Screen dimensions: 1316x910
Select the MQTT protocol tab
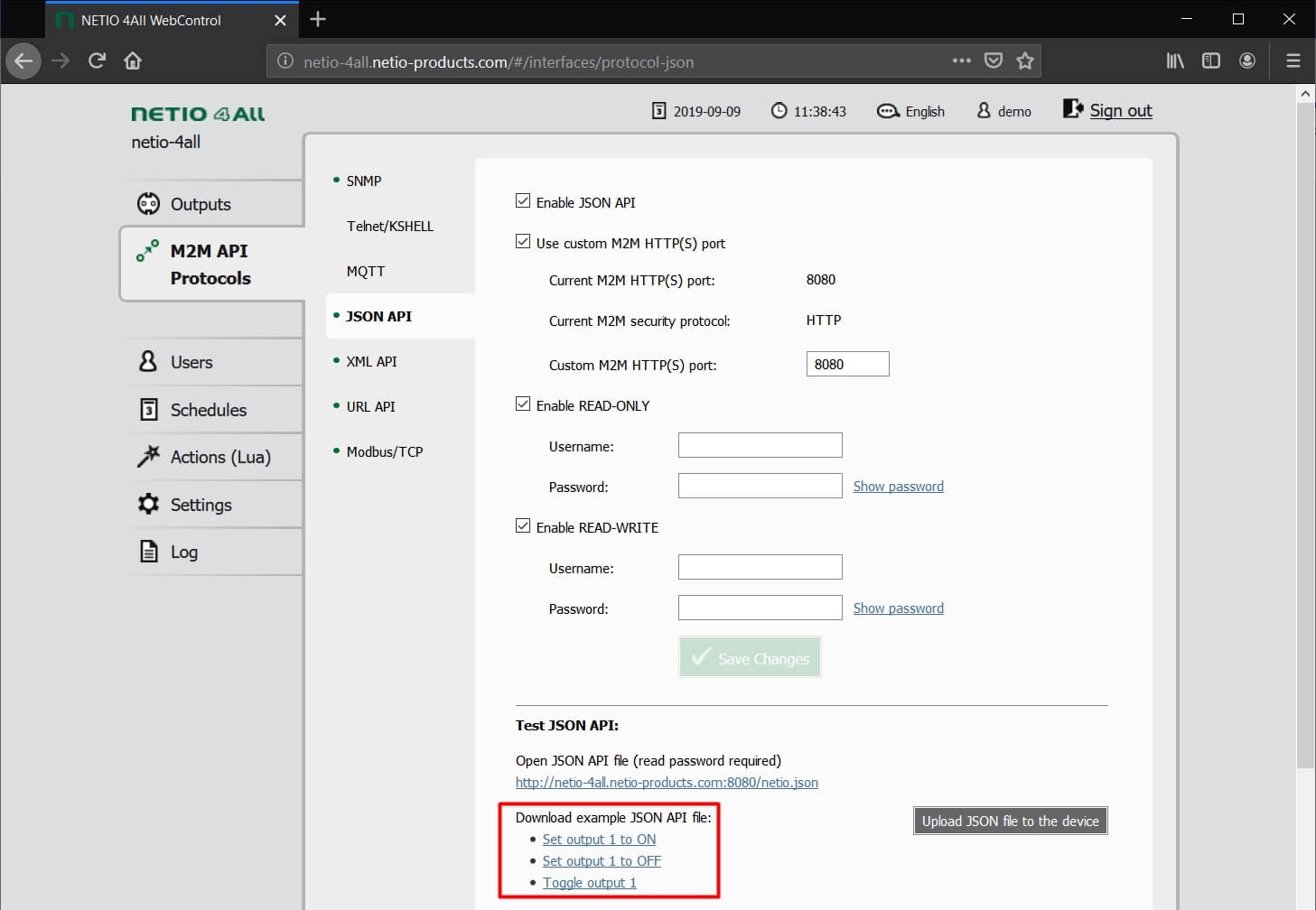coord(366,271)
